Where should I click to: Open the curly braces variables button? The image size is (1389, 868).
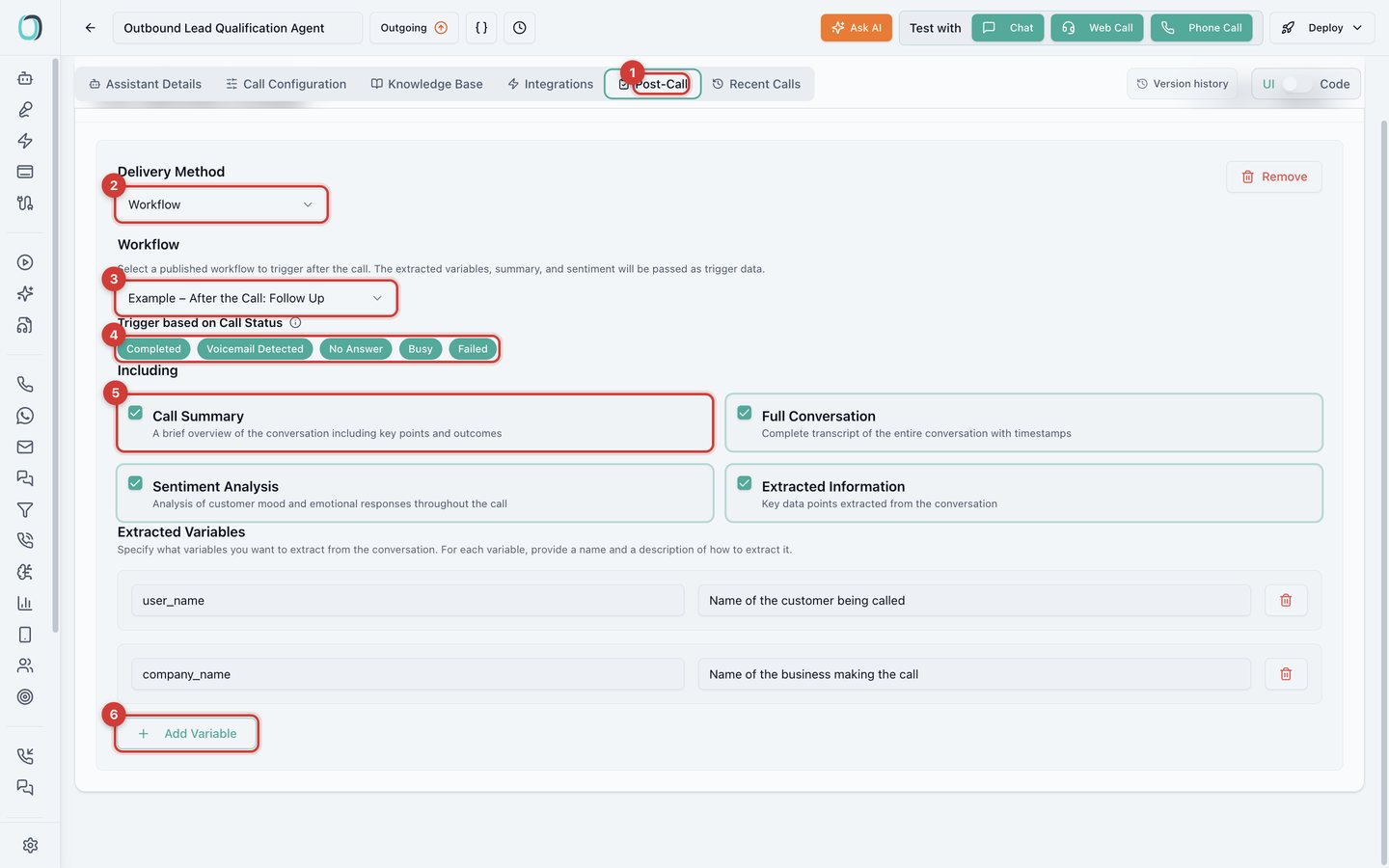(481, 28)
